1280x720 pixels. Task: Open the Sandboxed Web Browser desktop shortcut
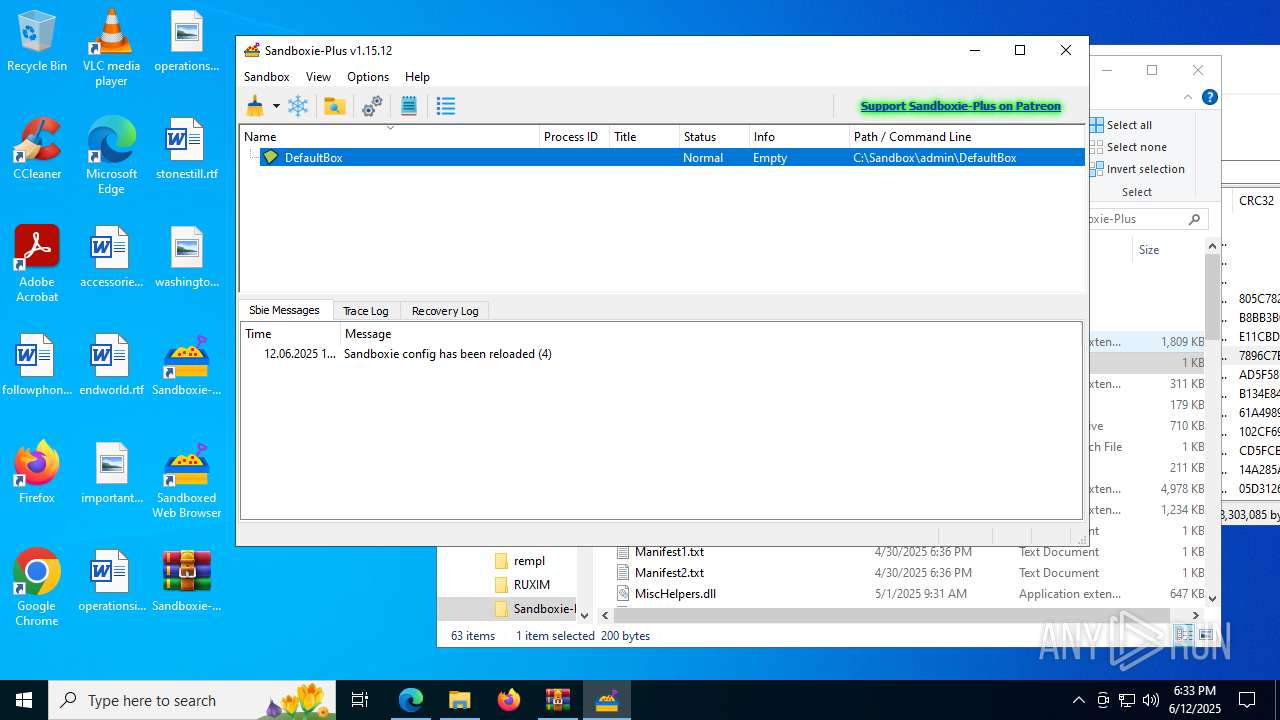[186, 480]
